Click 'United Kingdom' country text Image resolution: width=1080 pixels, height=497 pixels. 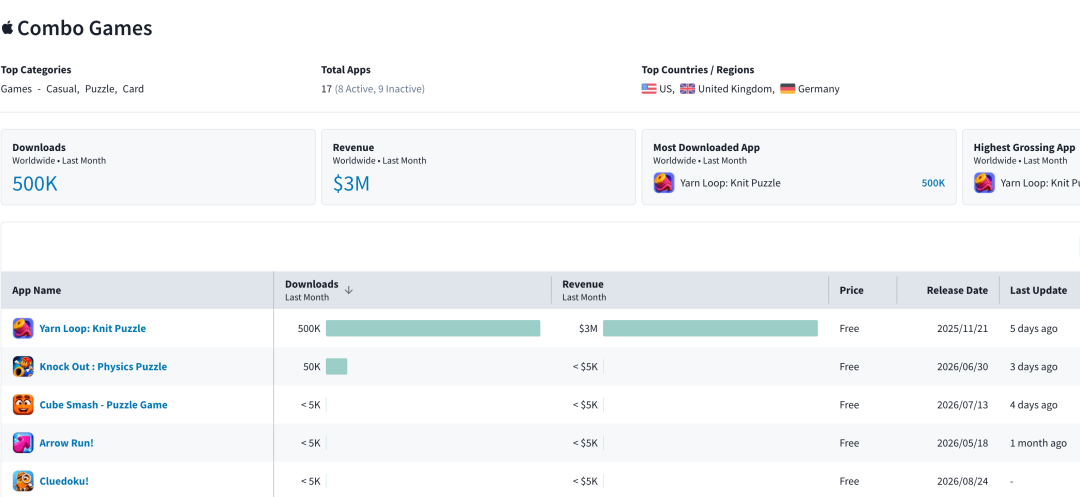pyautogui.click(x=736, y=89)
